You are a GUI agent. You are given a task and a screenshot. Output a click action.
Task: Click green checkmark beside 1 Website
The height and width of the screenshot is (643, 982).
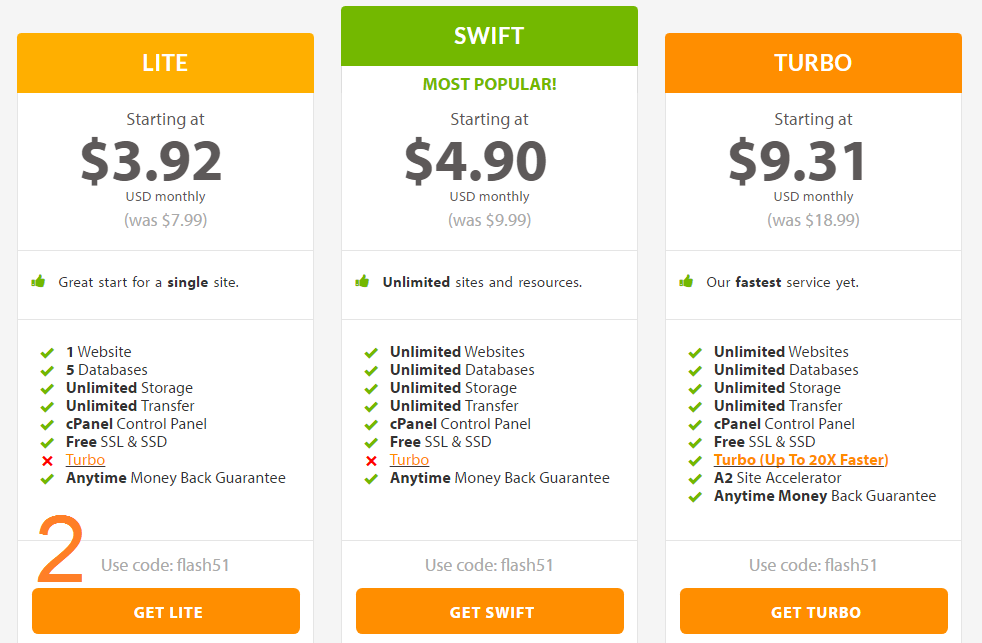[47, 352]
